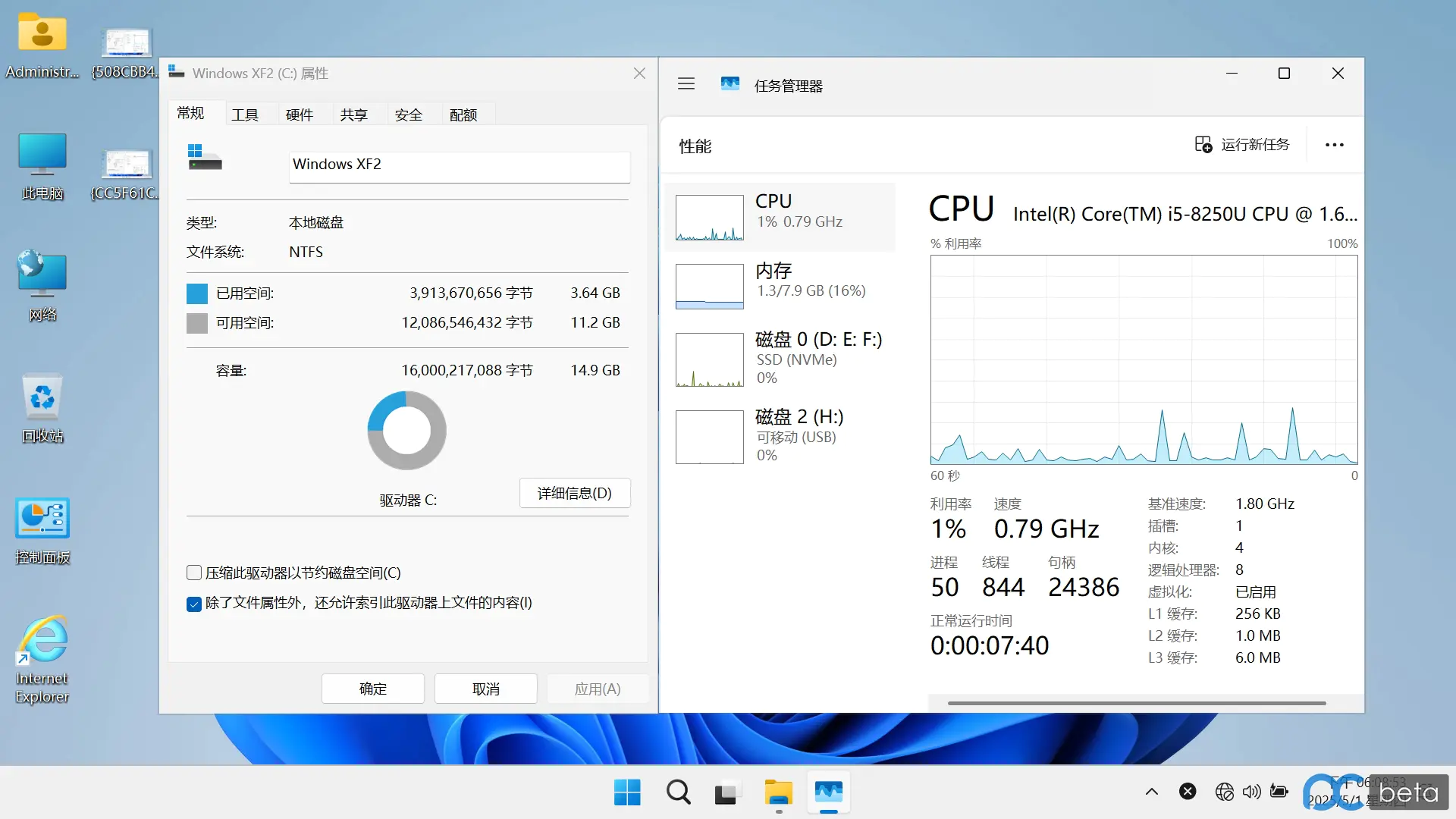The width and height of the screenshot is (1456, 819).
Task: Click the horizontal scrollbar in Task Manager
Action: point(1136,703)
